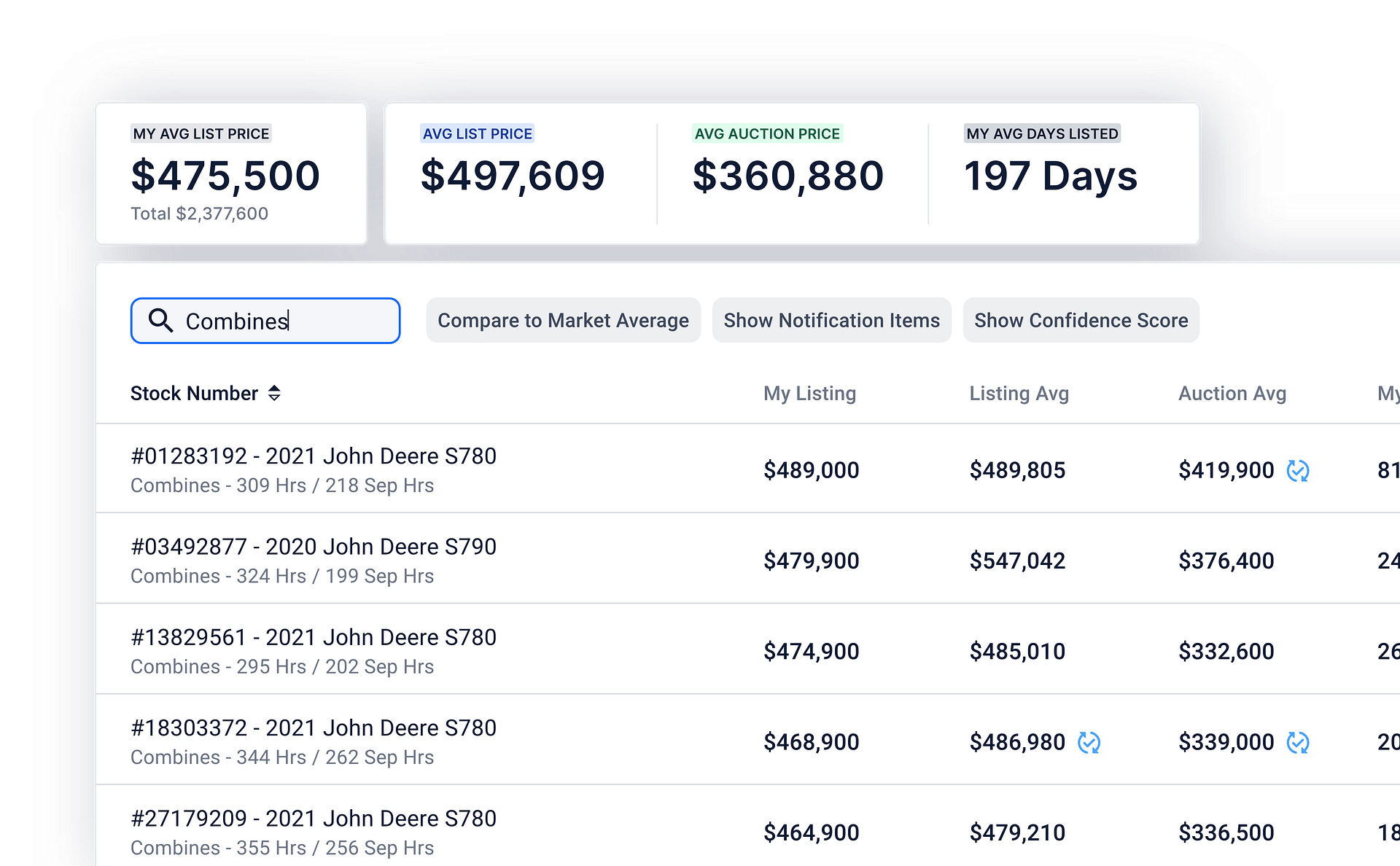This screenshot has width=1400, height=866.
Task: Click refresh-check icon beside $339,000
Action: click(1298, 742)
